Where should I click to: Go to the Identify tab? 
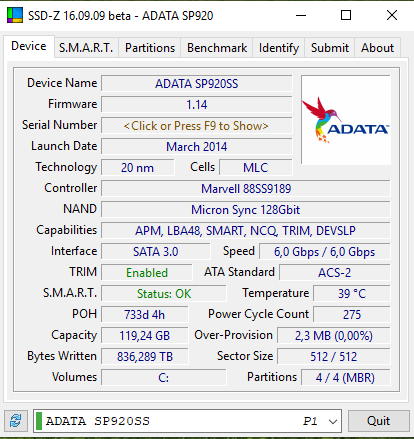[279, 48]
